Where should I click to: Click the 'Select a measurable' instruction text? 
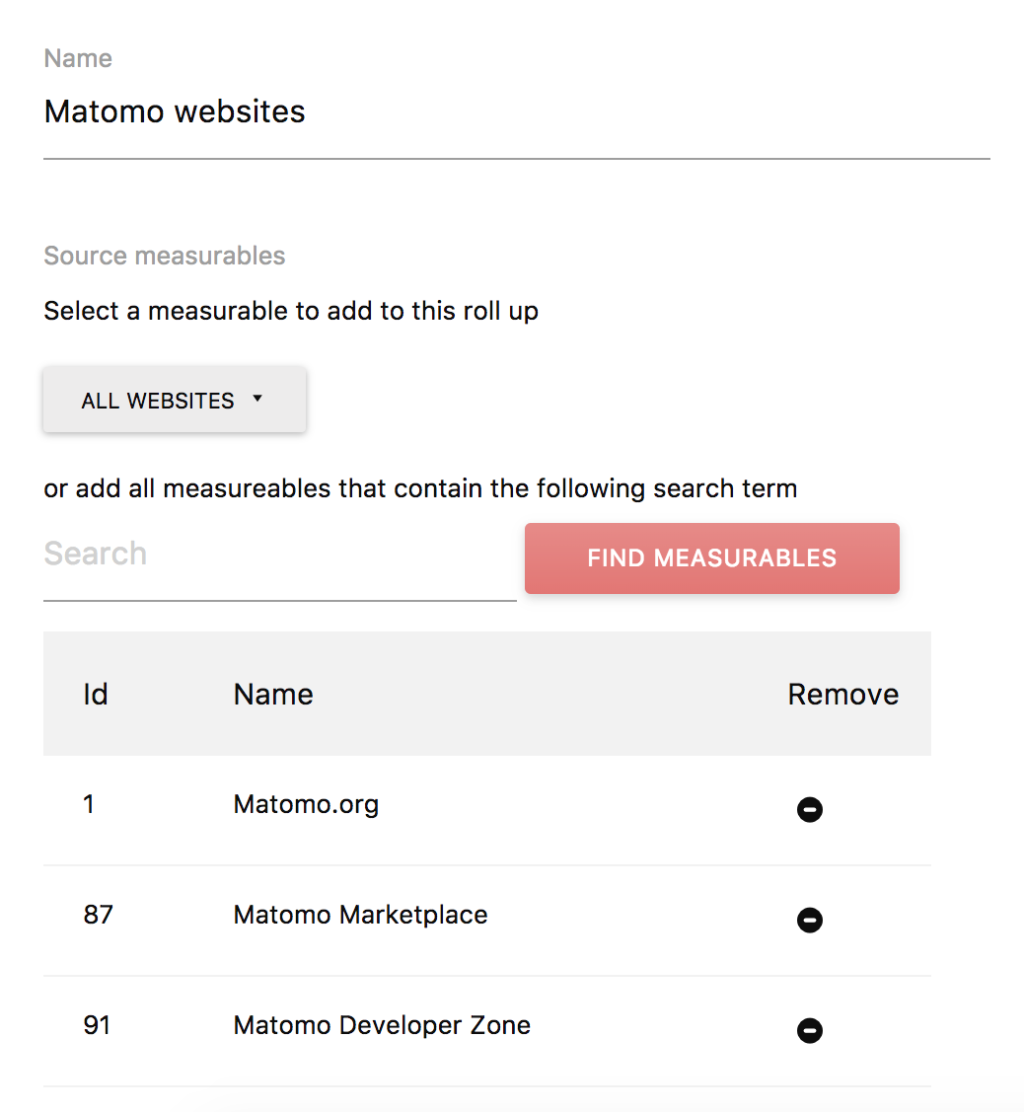tap(291, 311)
